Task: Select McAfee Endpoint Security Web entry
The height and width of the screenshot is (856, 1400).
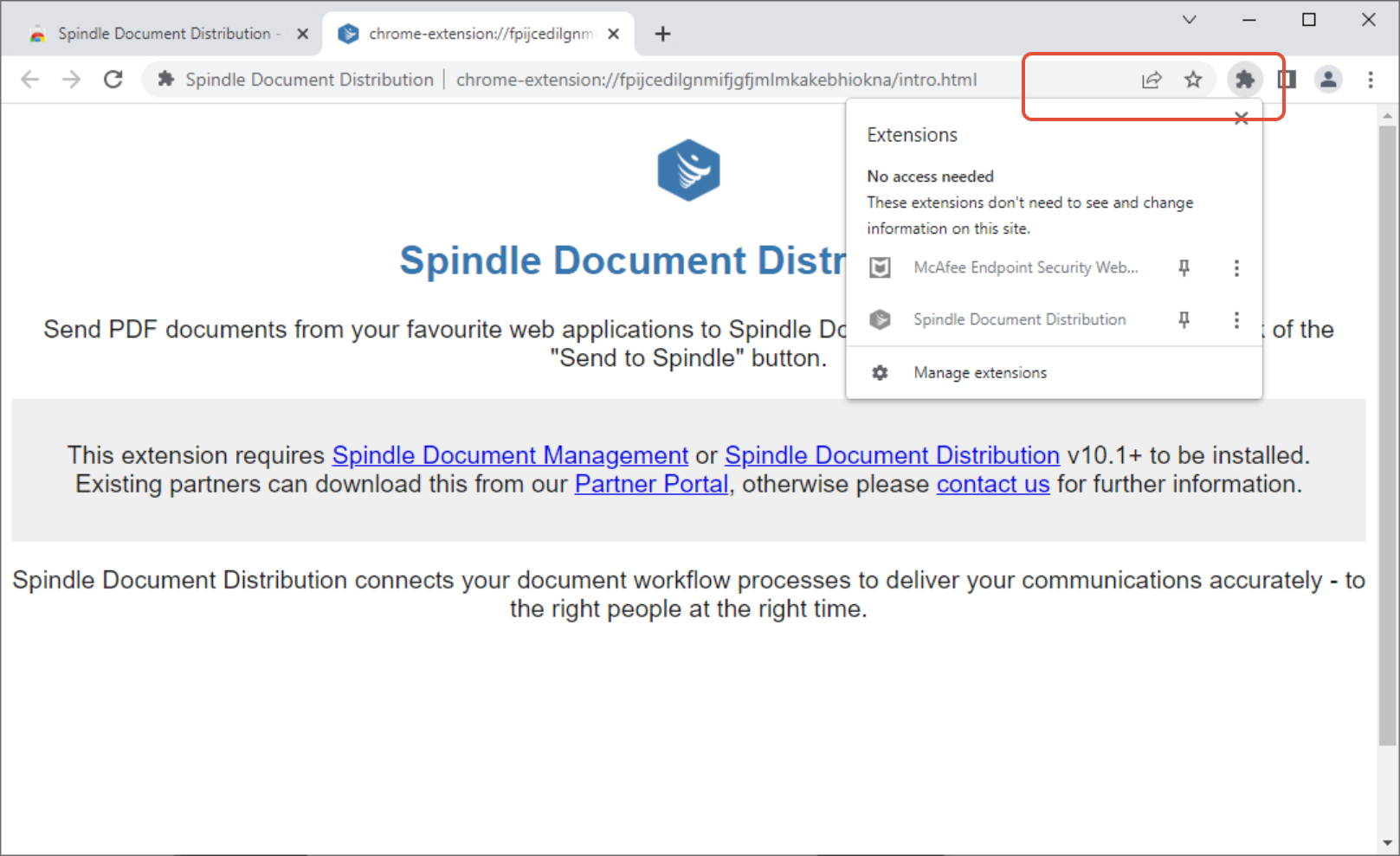Action: pos(1026,268)
